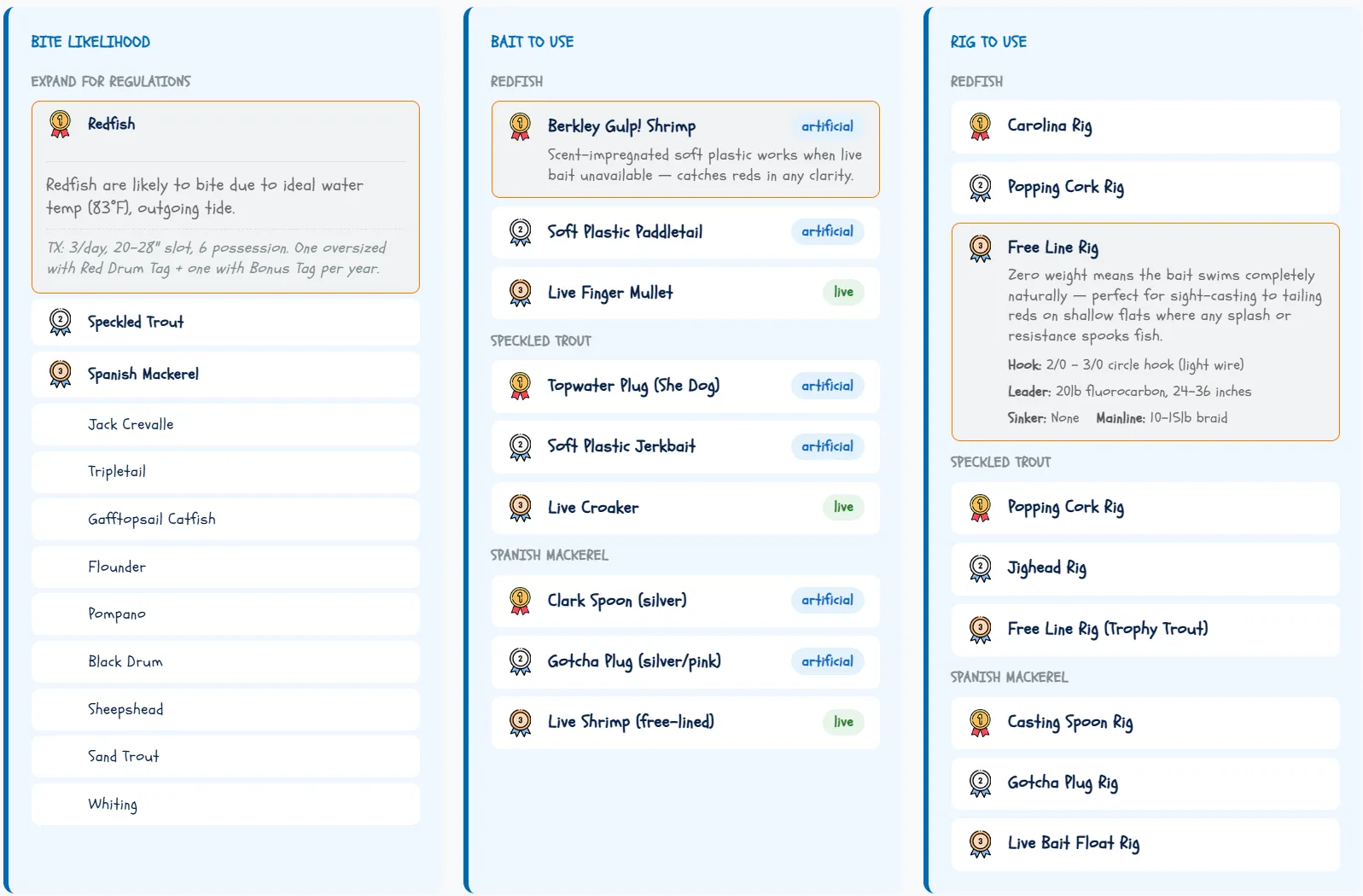This screenshot has width=1363, height=896.
Task: Expand the Speckled Trout bite likelihood row
Action: (x=225, y=322)
